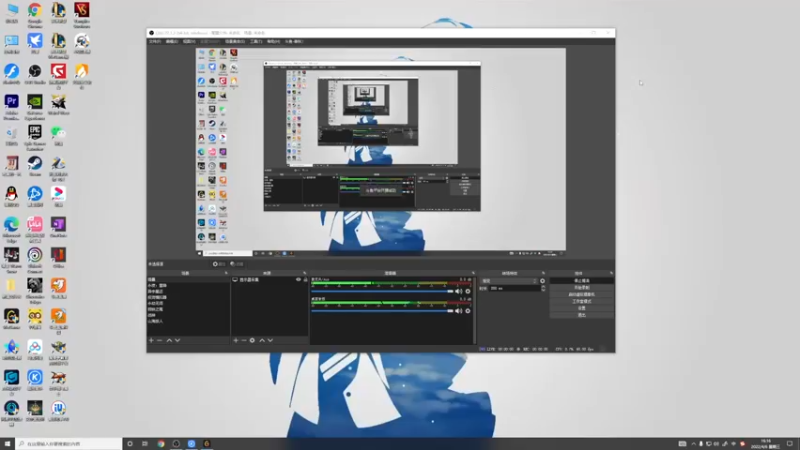The height and width of the screenshot is (450, 800).
Task: Open the Windows Start menu
Action: (7, 444)
